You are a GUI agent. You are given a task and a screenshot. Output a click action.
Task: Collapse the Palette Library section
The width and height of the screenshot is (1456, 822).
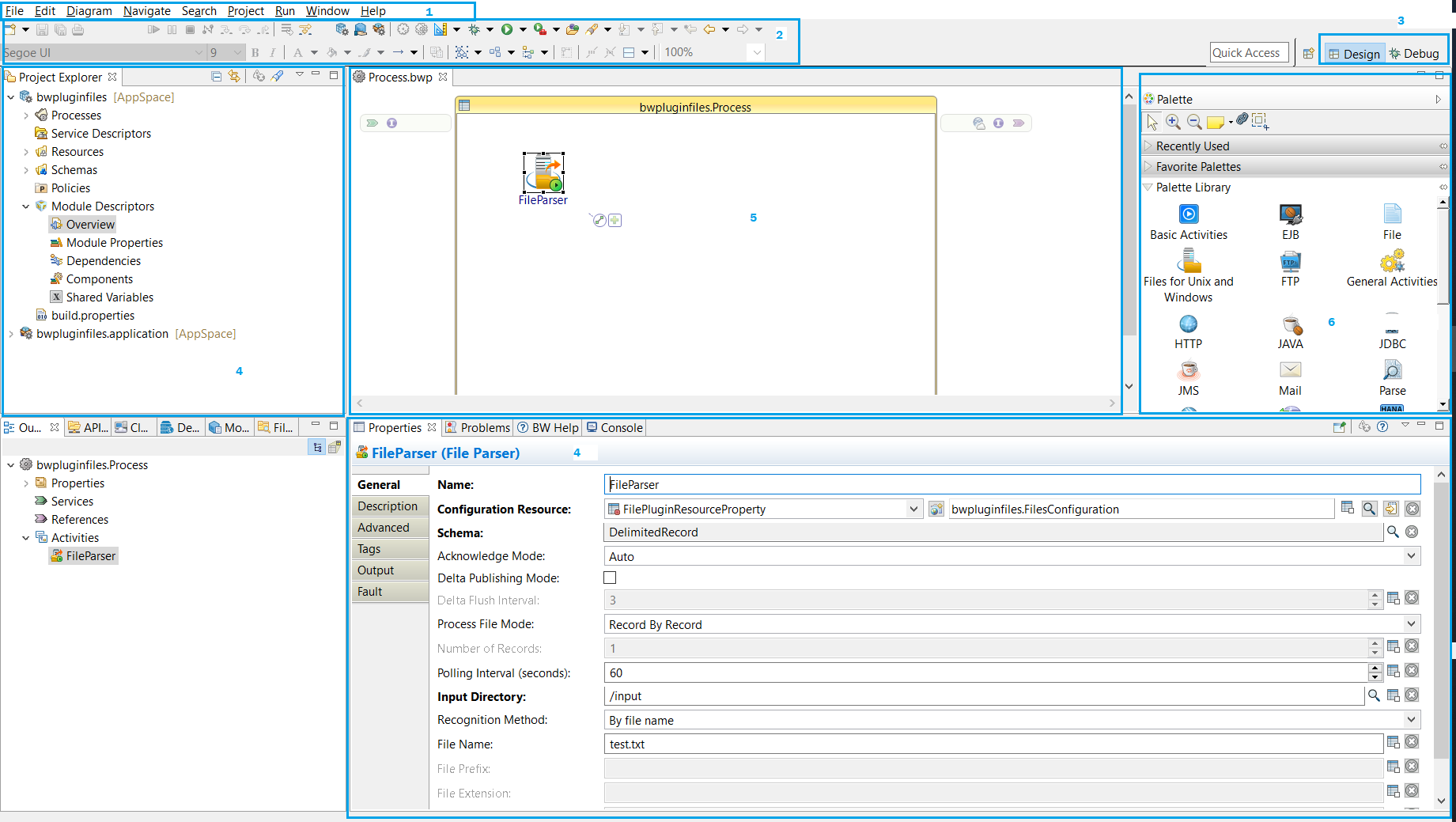[x=1148, y=187]
